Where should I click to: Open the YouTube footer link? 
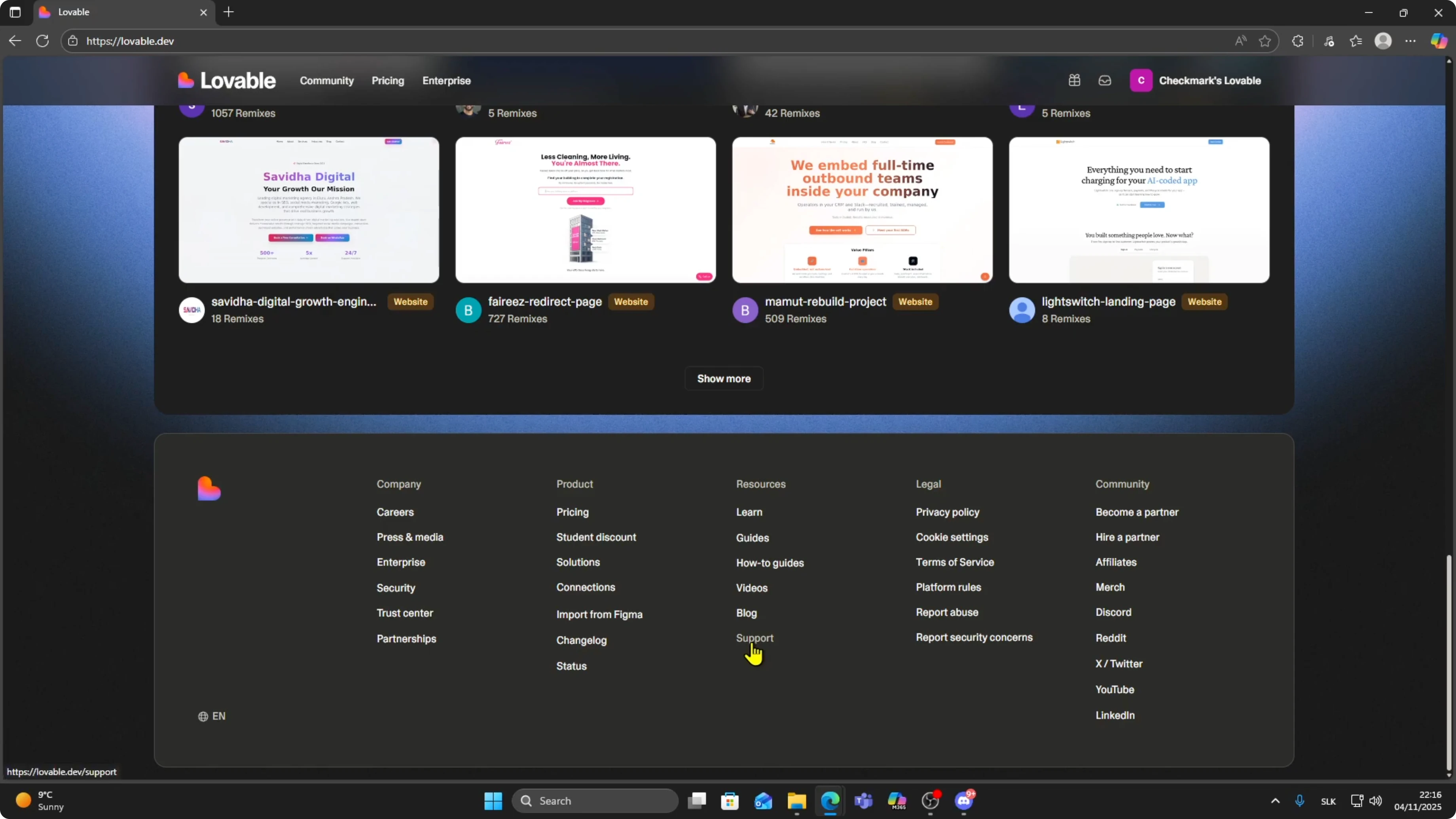pos(1115,690)
